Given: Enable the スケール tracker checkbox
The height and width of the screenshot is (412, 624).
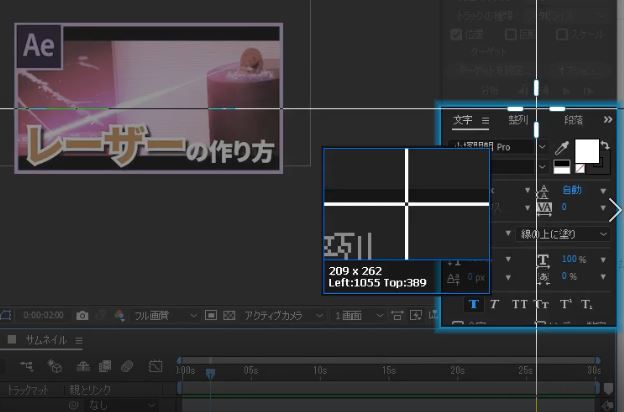Looking at the screenshot, I should click(x=562, y=34).
